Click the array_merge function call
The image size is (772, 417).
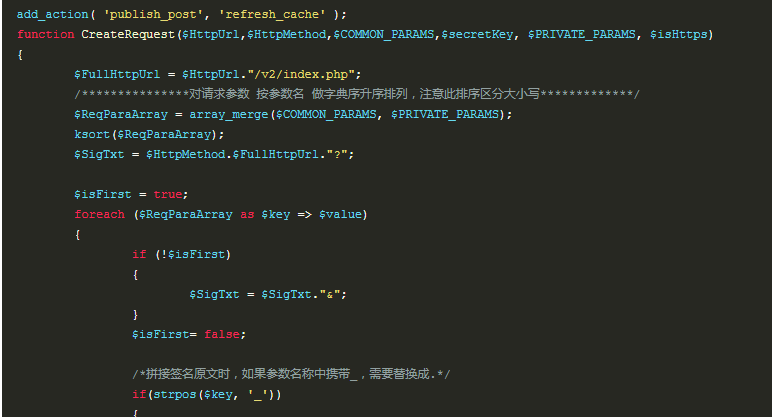229,114
